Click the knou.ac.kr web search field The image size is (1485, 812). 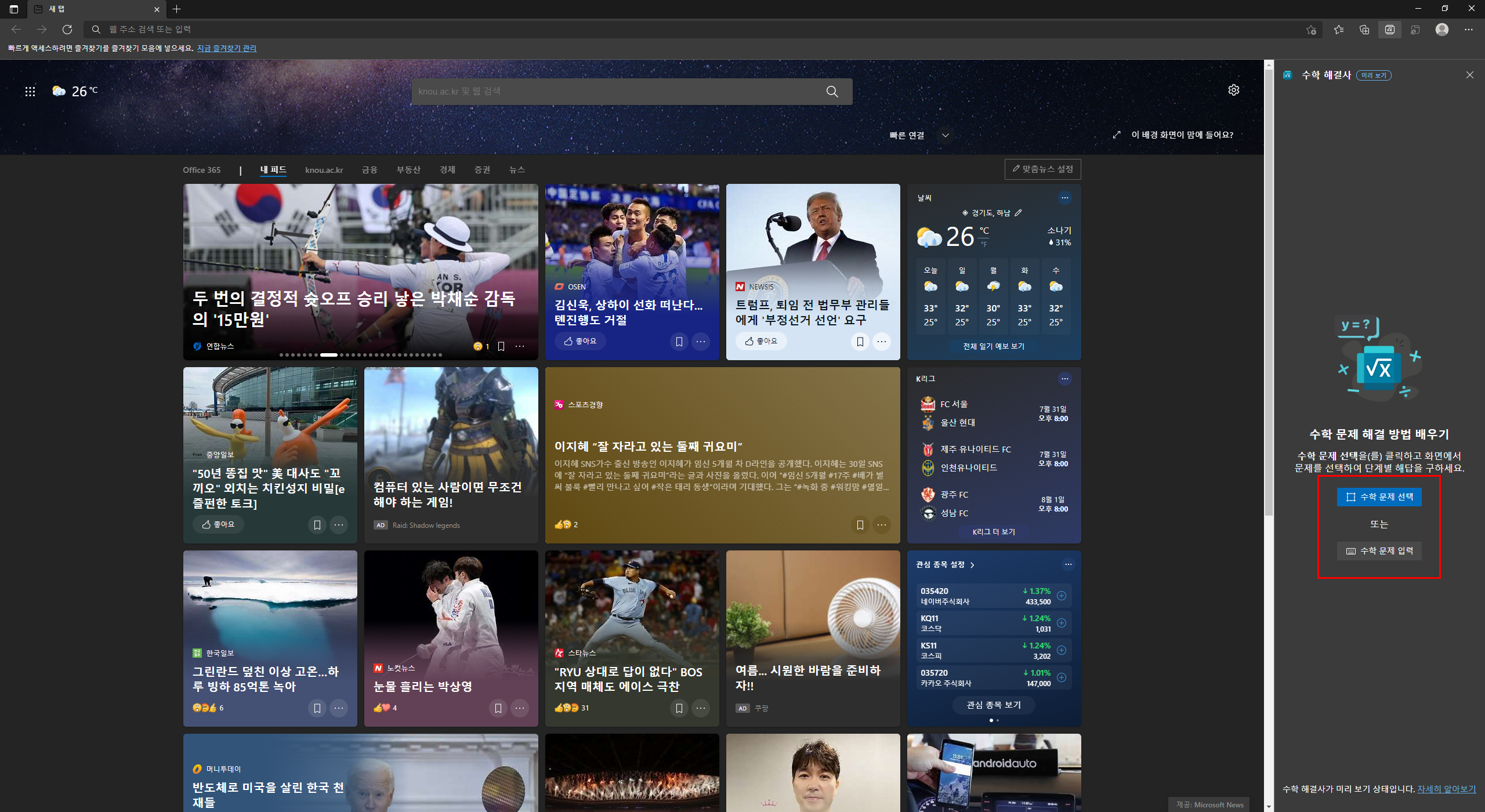pyautogui.click(x=615, y=92)
